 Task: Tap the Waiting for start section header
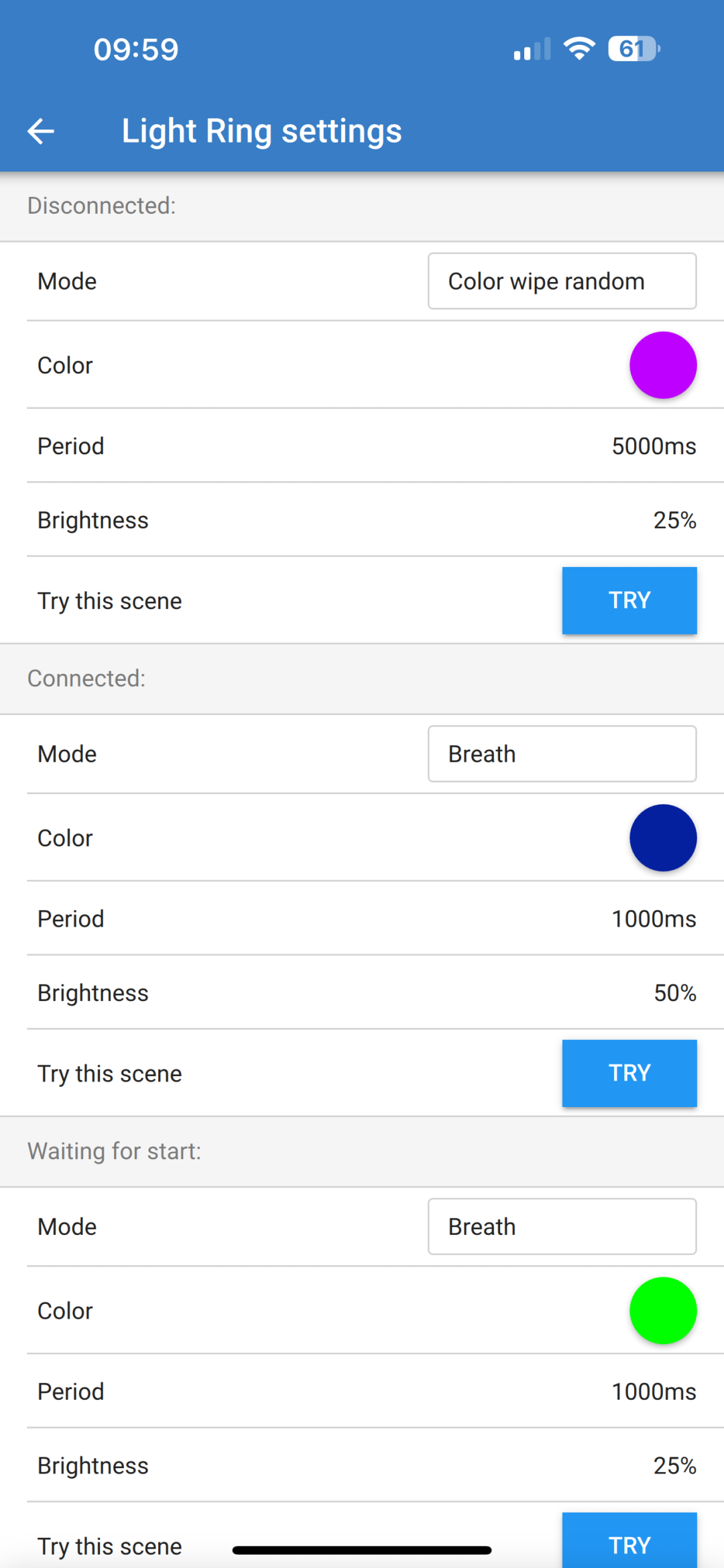pos(115,1151)
